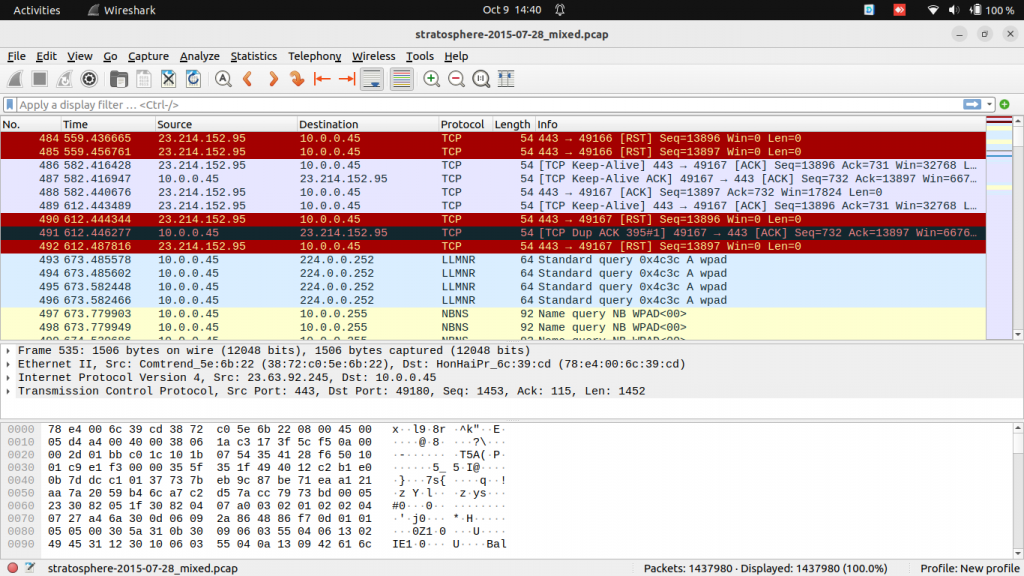Screen dimensions: 1024x576
Task: Open the Telephony menu
Action: 314,56
